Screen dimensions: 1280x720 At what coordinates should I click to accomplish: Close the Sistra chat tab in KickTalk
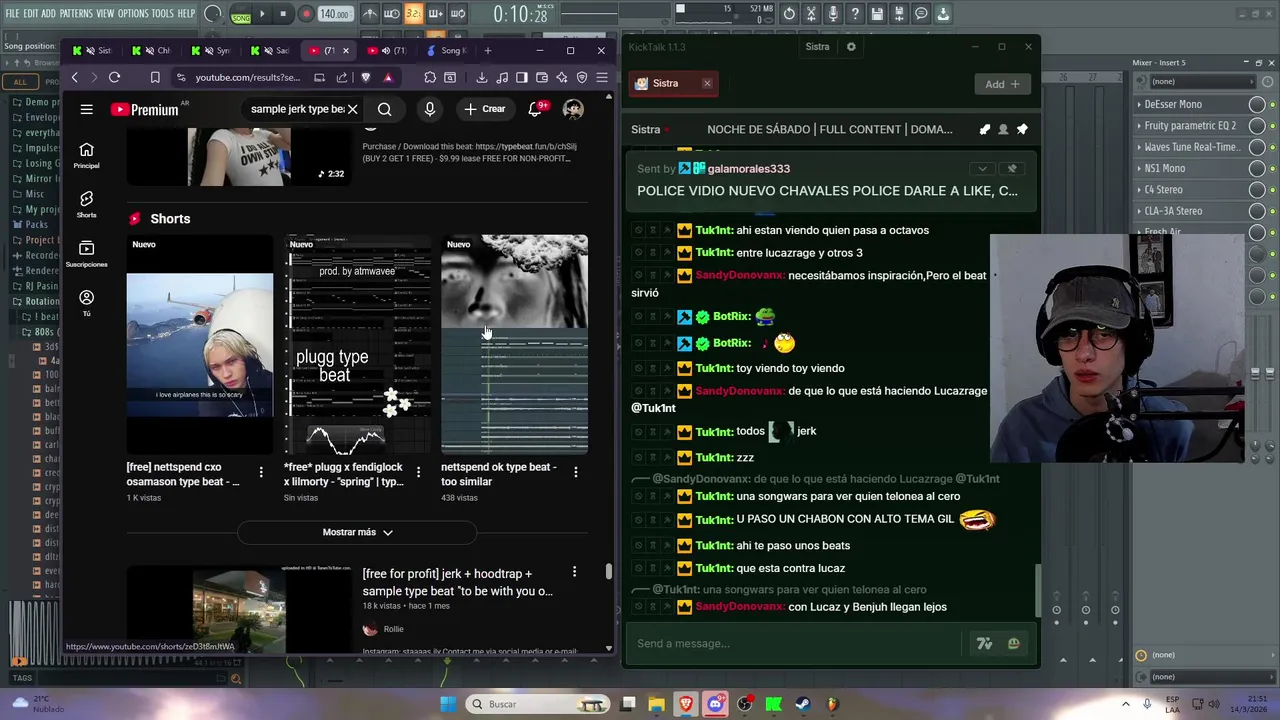(x=707, y=83)
